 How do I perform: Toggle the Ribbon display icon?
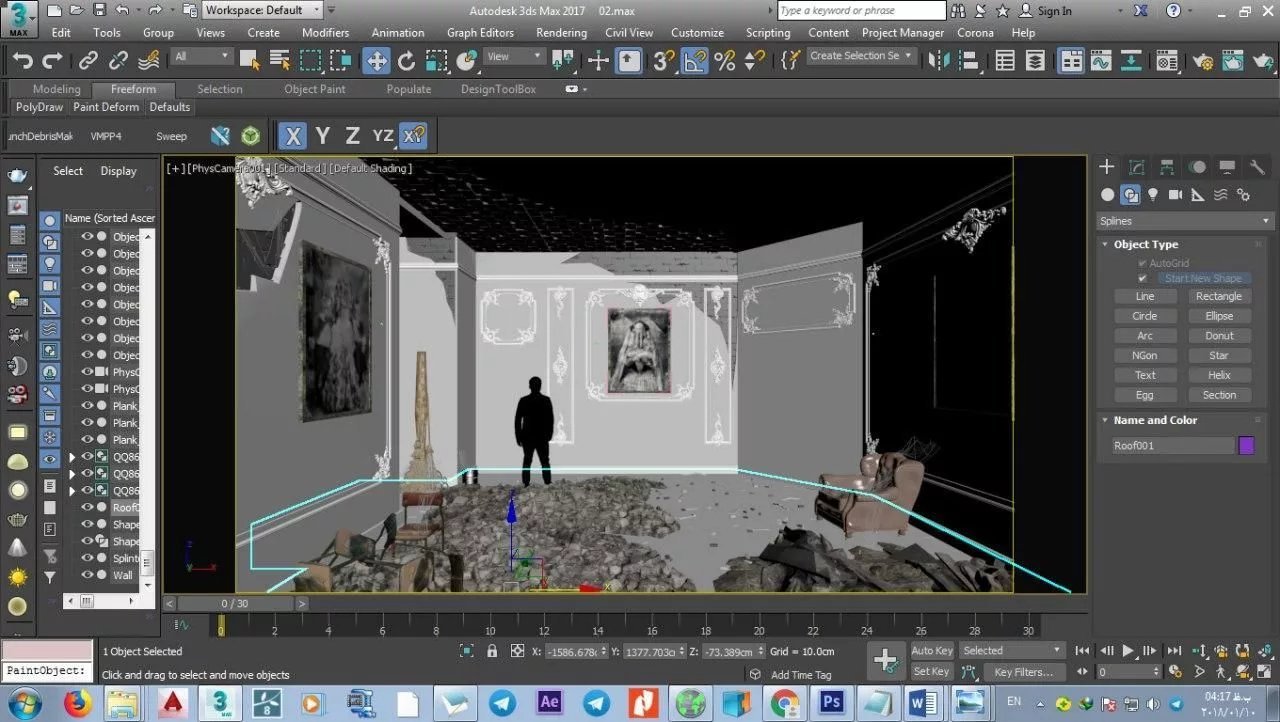[x=1071, y=61]
